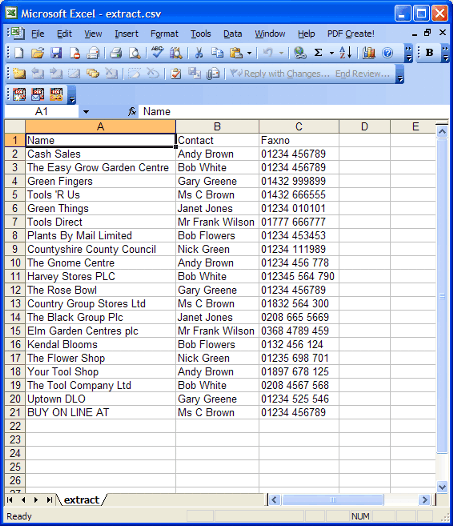Click the Name Box showing A1
This screenshot has width=453, height=526.
tap(42, 111)
